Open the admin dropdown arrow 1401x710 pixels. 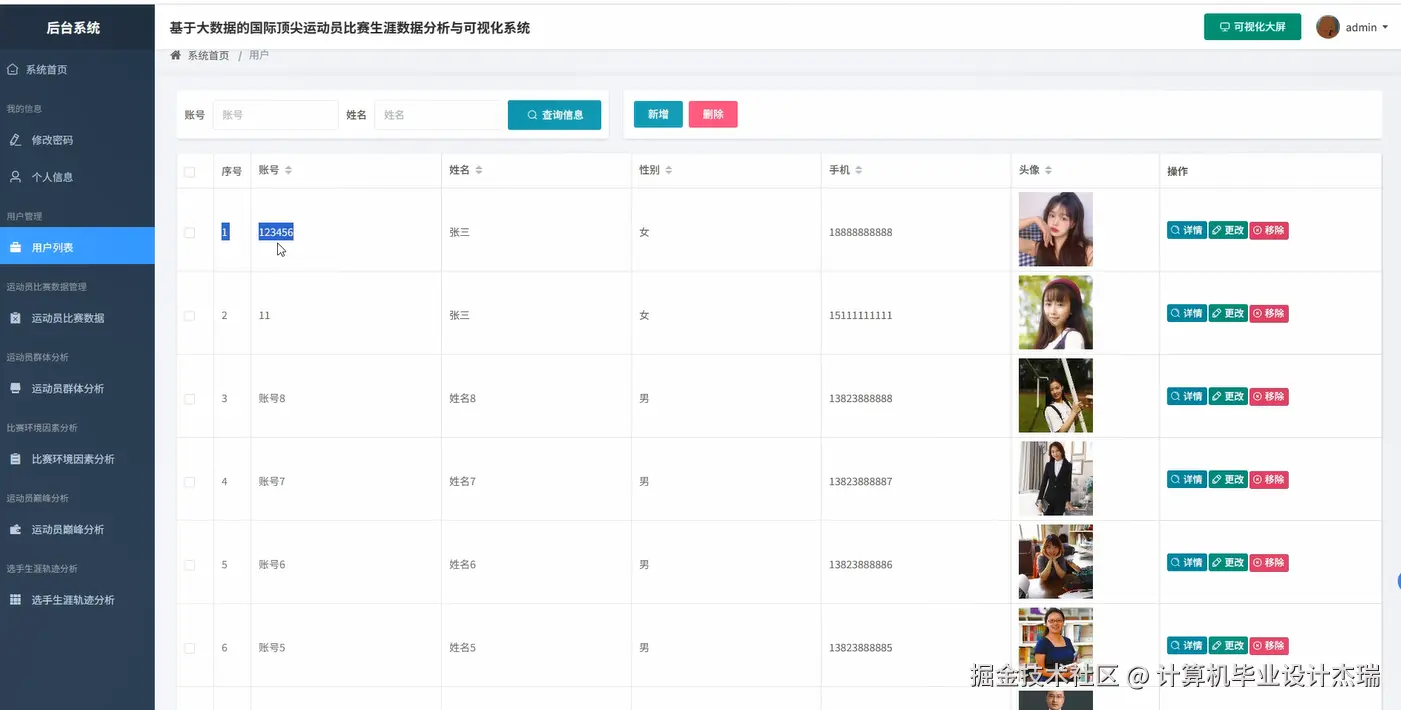tap(1385, 28)
